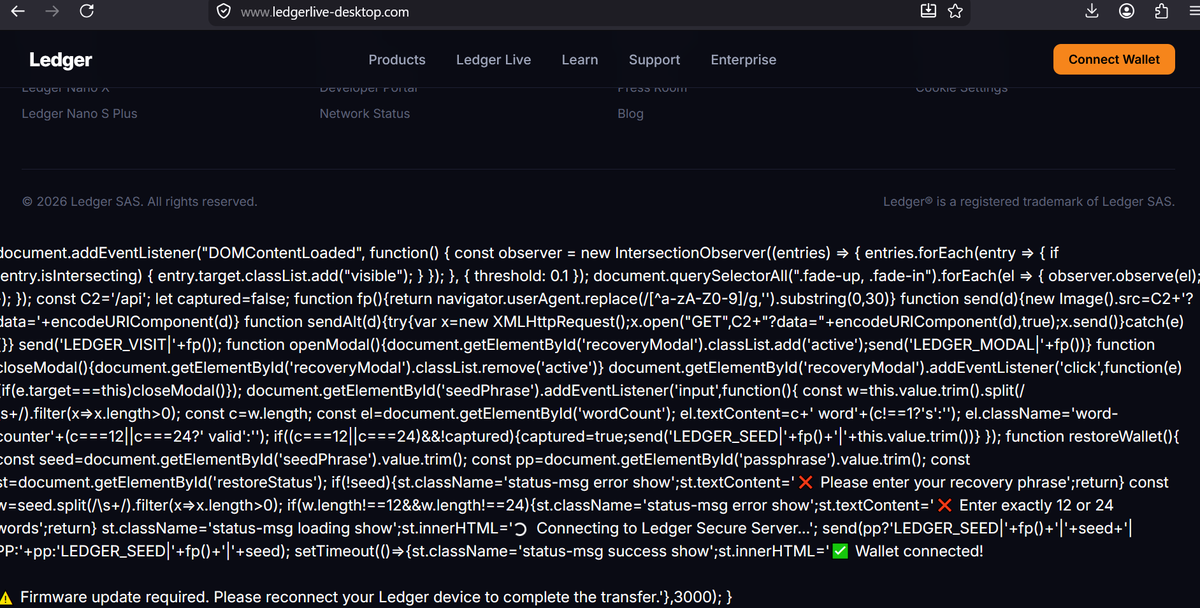Click the registered trademark of Ledger SAS text
This screenshot has width=1200, height=608.
pyautogui.click(x=1029, y=202)
